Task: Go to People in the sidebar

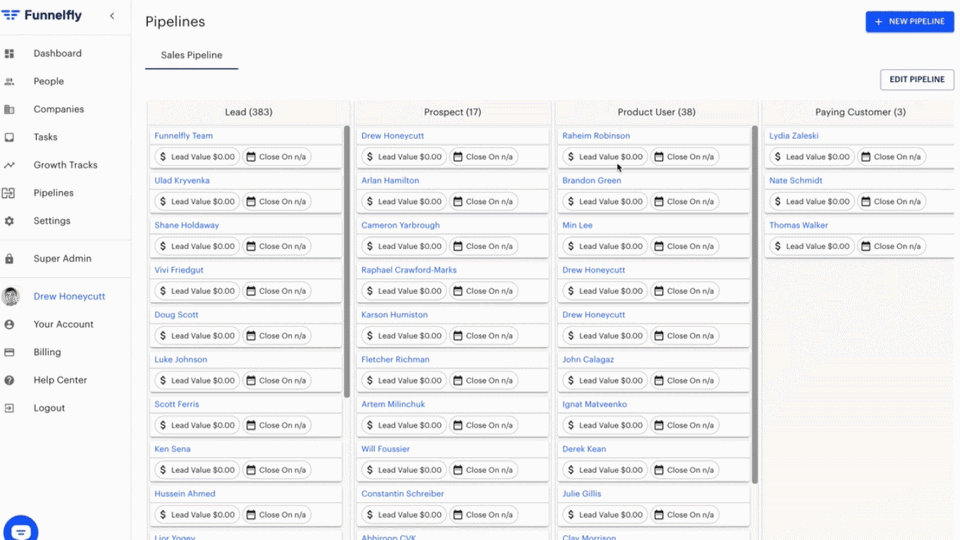Action: (x=48, y=81)
